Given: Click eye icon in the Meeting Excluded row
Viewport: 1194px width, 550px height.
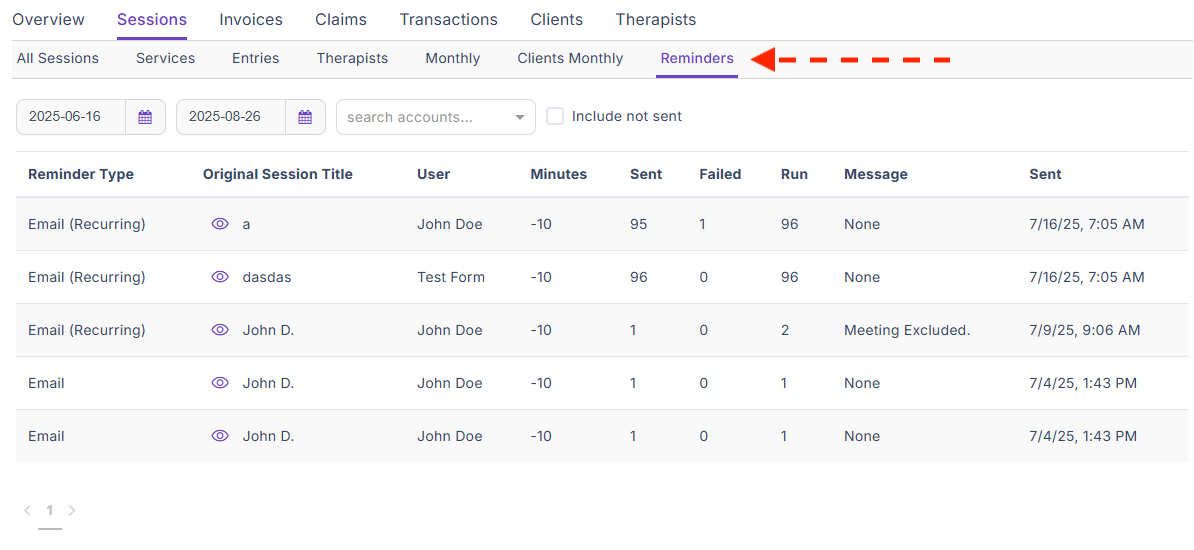Looking at the screenshot, I should [220, 330].
